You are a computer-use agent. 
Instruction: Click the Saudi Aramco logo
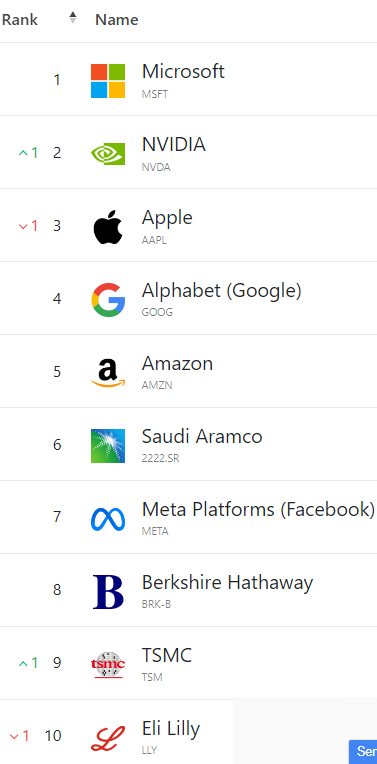click(108, 446)
